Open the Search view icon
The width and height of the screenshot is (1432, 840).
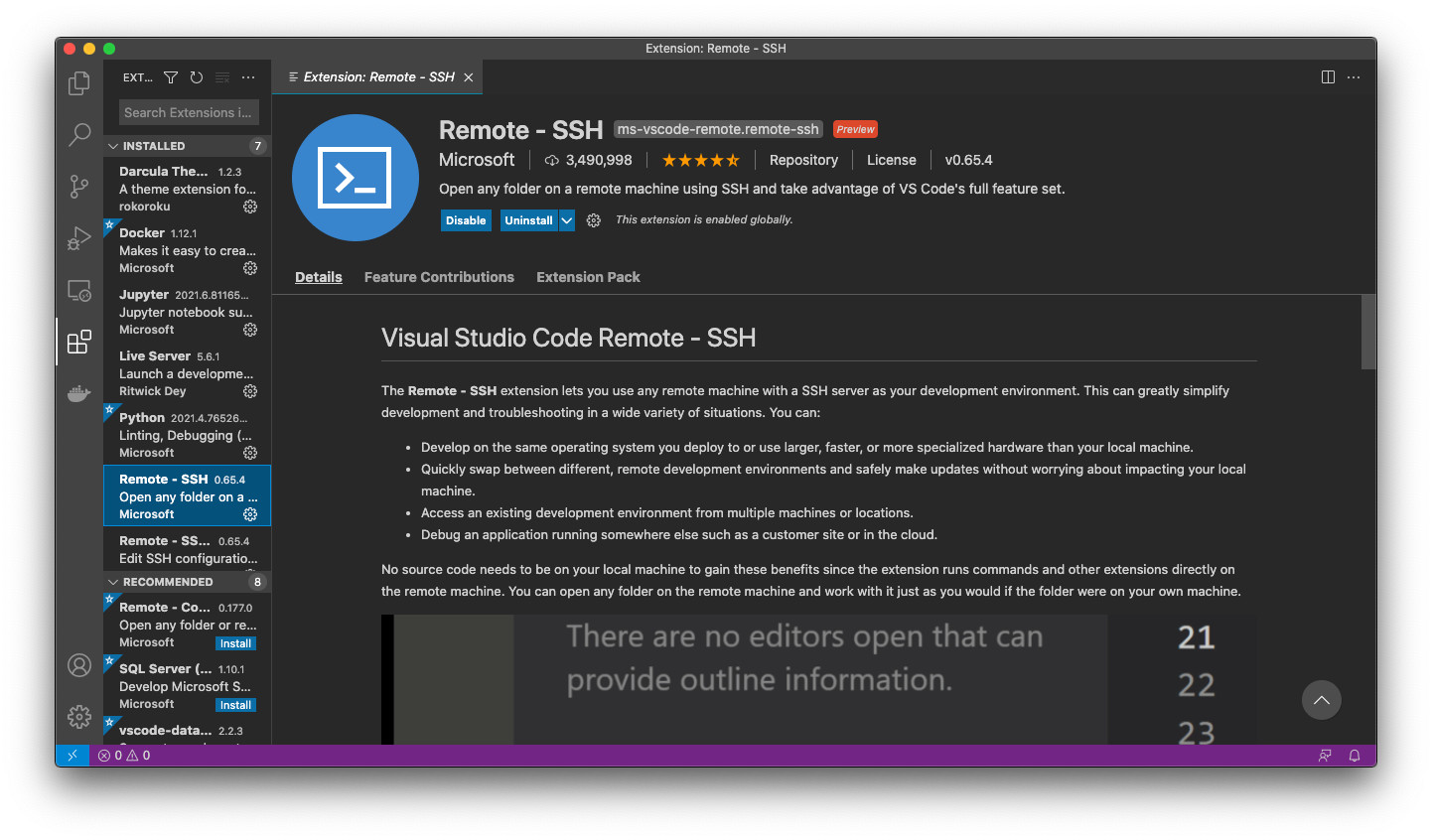pyautogui.click(x=79, y=134)
